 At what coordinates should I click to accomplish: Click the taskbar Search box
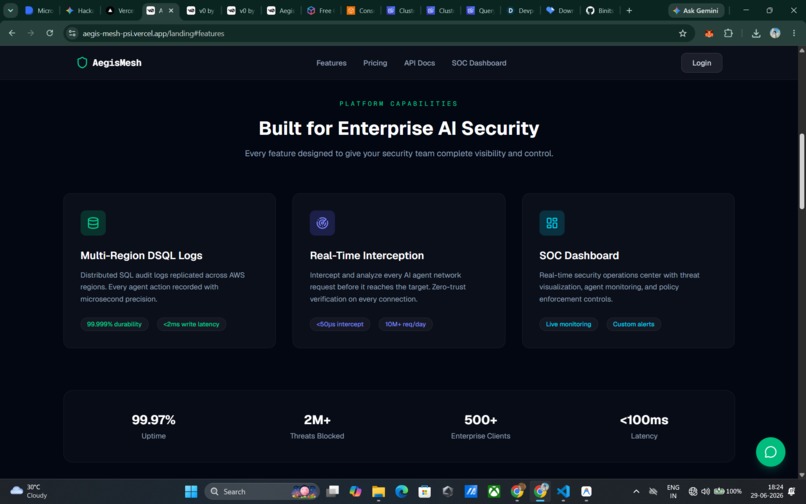[x=262, y=492]
